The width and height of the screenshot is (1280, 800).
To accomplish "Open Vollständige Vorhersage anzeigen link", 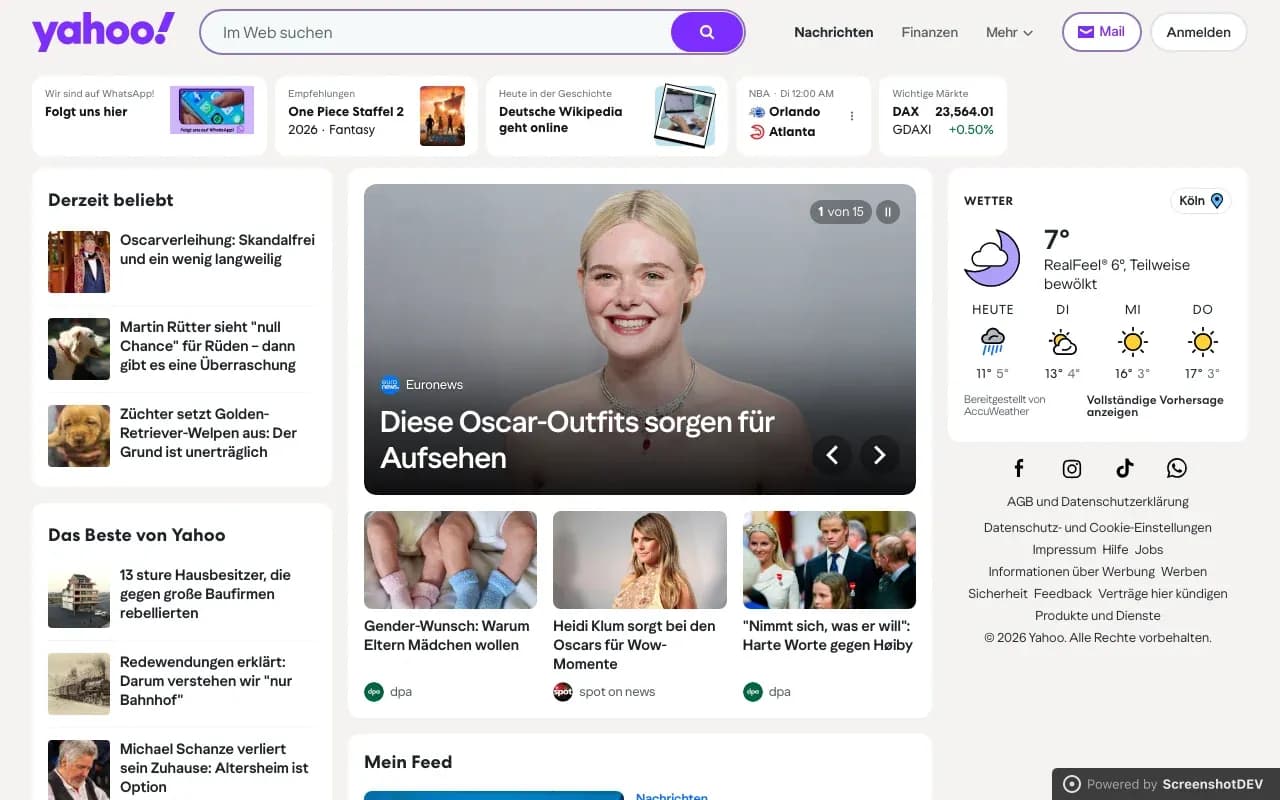I will pyautogui.click(x=1155, y=406).
